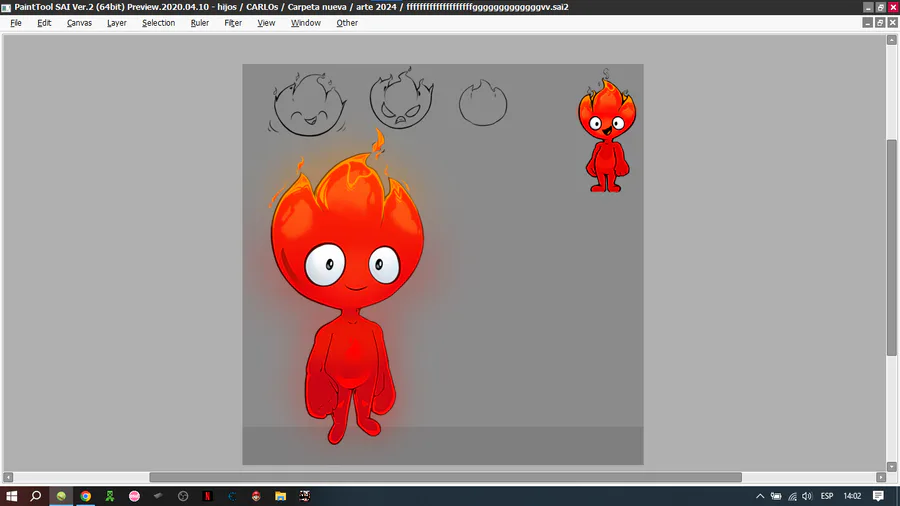
Task: Restore the document window below the title bar
Action: coord(880,22)
